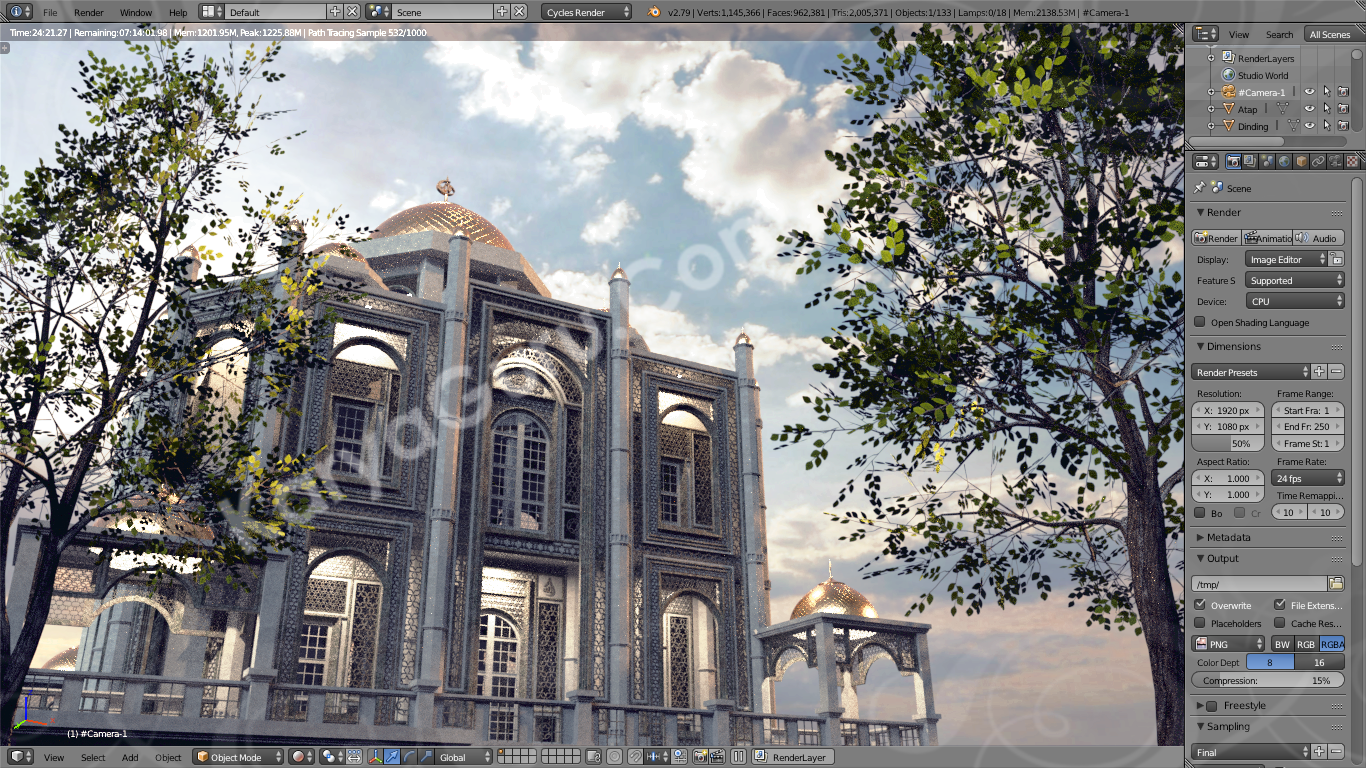Switch to the Render Layers properties icon

point(1250,161)
